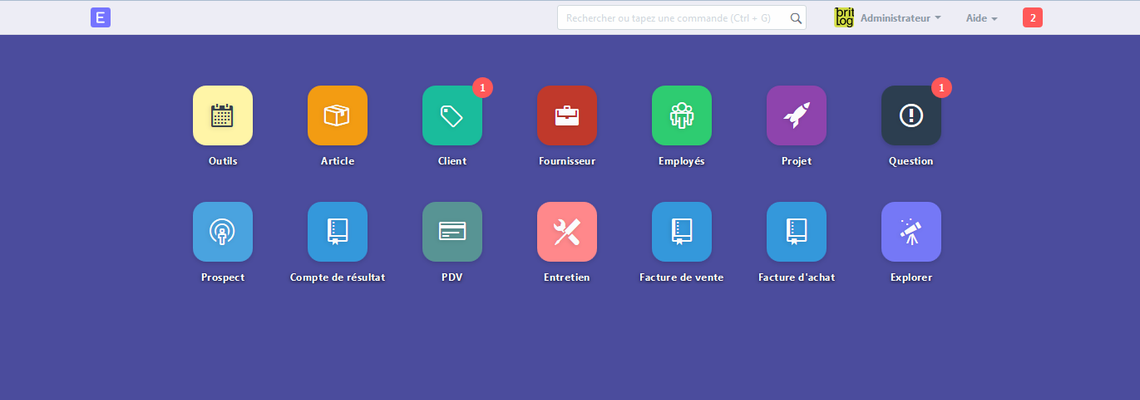Click the notification badge on Question
Screen dimensions: 1140x400
(x=942, y=87)
